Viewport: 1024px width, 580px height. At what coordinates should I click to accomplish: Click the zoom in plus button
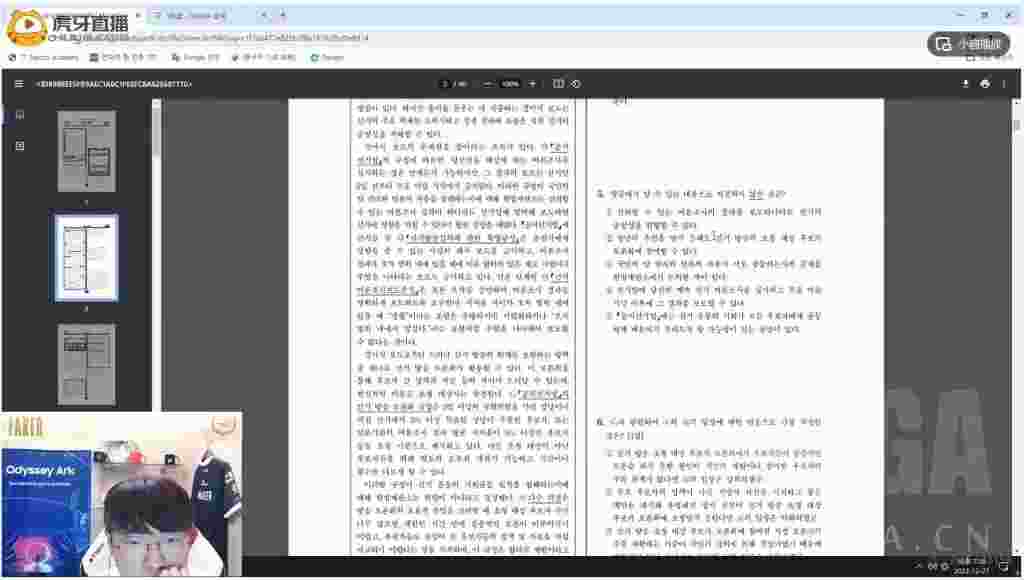[533, 84]
